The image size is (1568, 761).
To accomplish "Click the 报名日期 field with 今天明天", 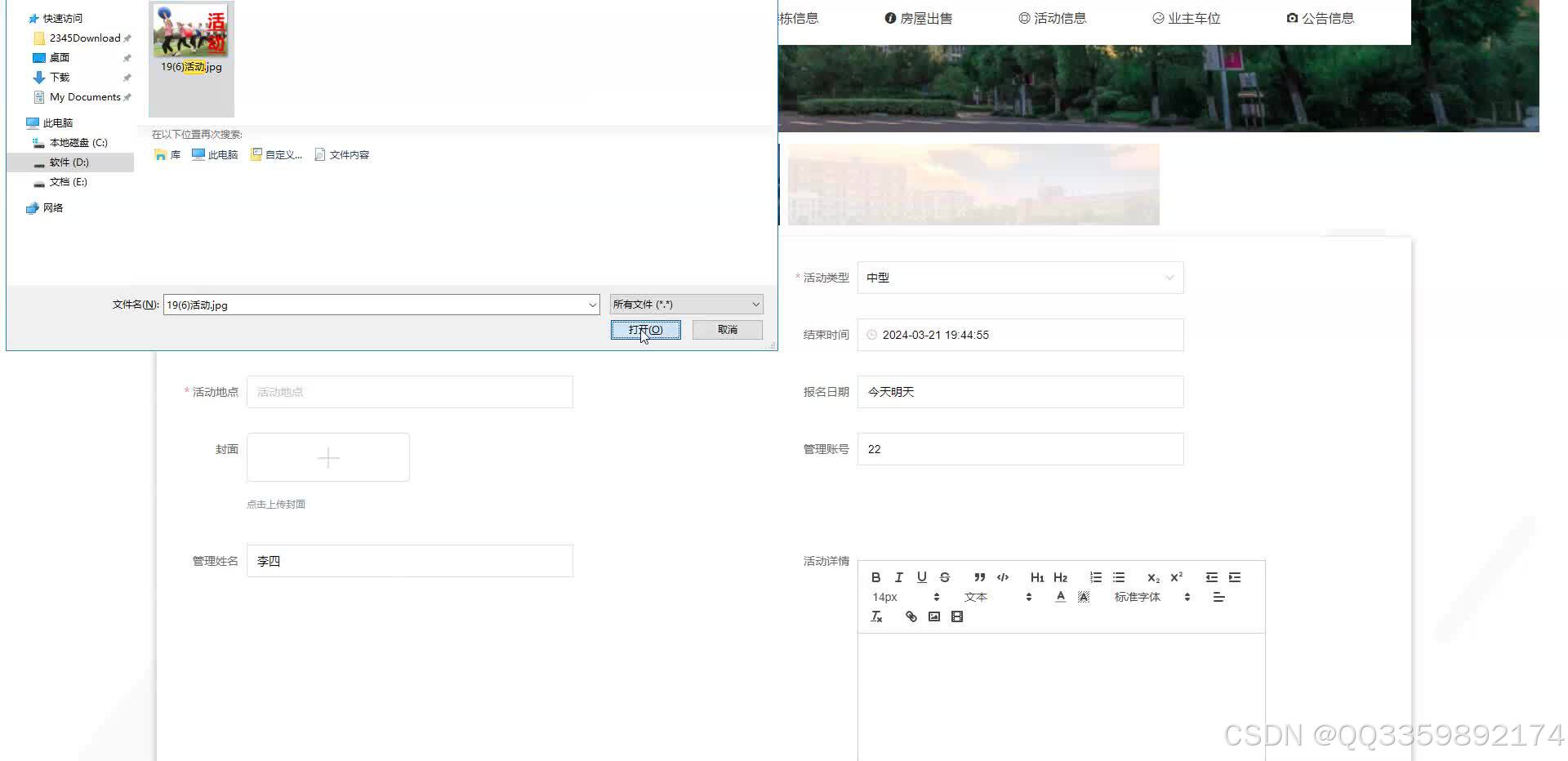I will pyautogui.click(x=1020, y=392).
